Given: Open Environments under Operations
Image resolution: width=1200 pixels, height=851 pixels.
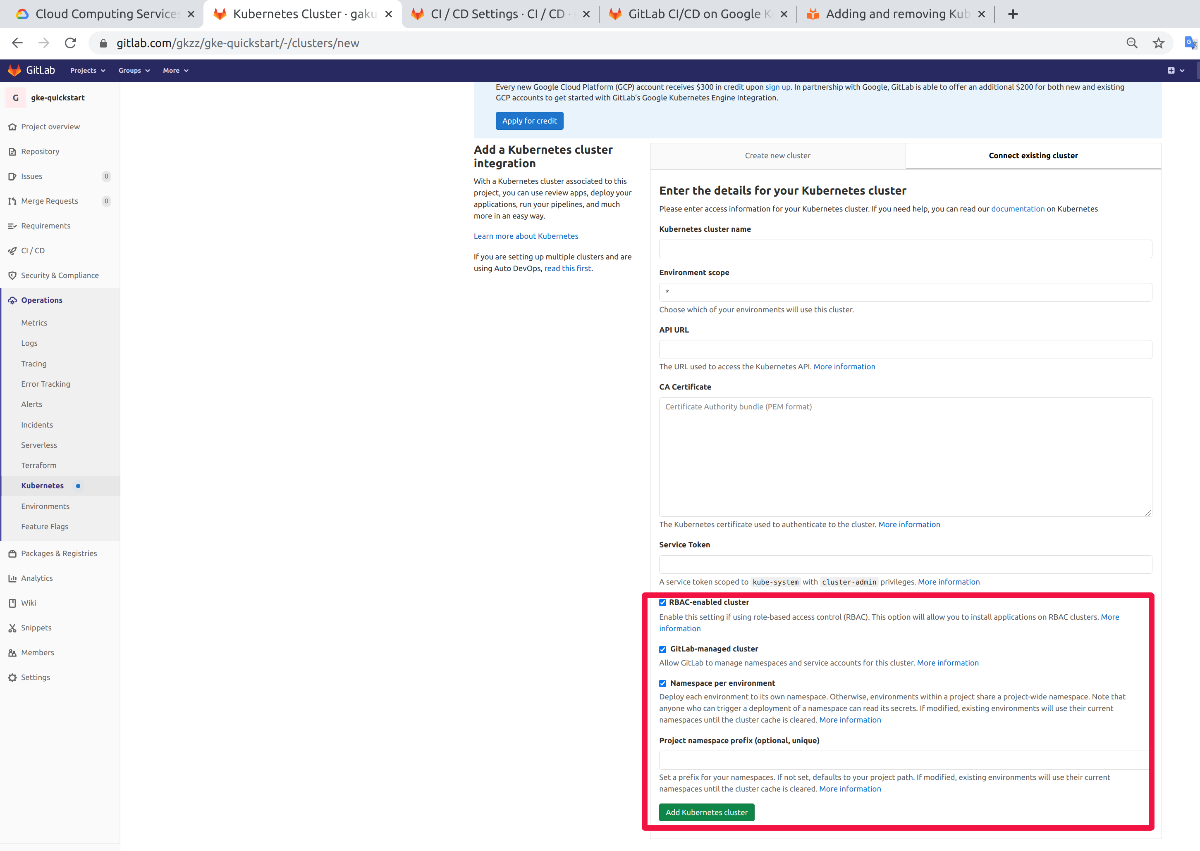Looking at the screenshot, I should (45, 507).
